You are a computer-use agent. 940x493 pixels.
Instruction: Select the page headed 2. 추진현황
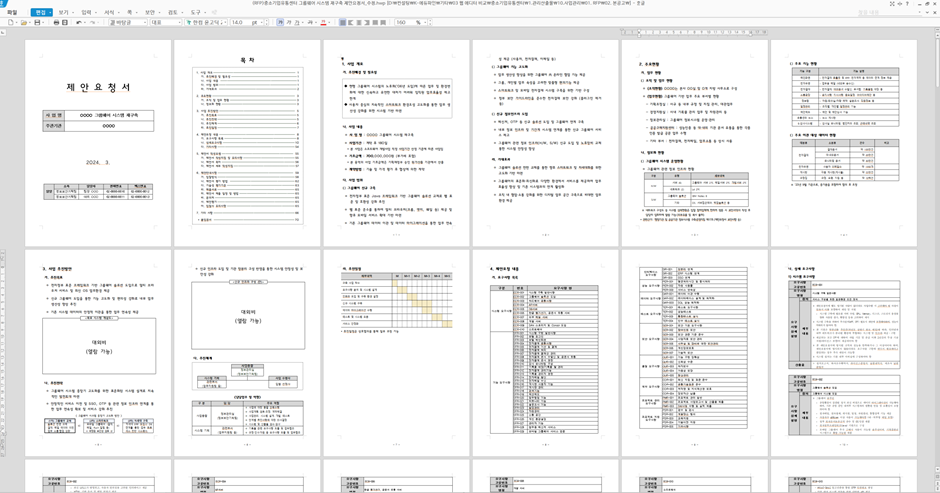(695, 143)
